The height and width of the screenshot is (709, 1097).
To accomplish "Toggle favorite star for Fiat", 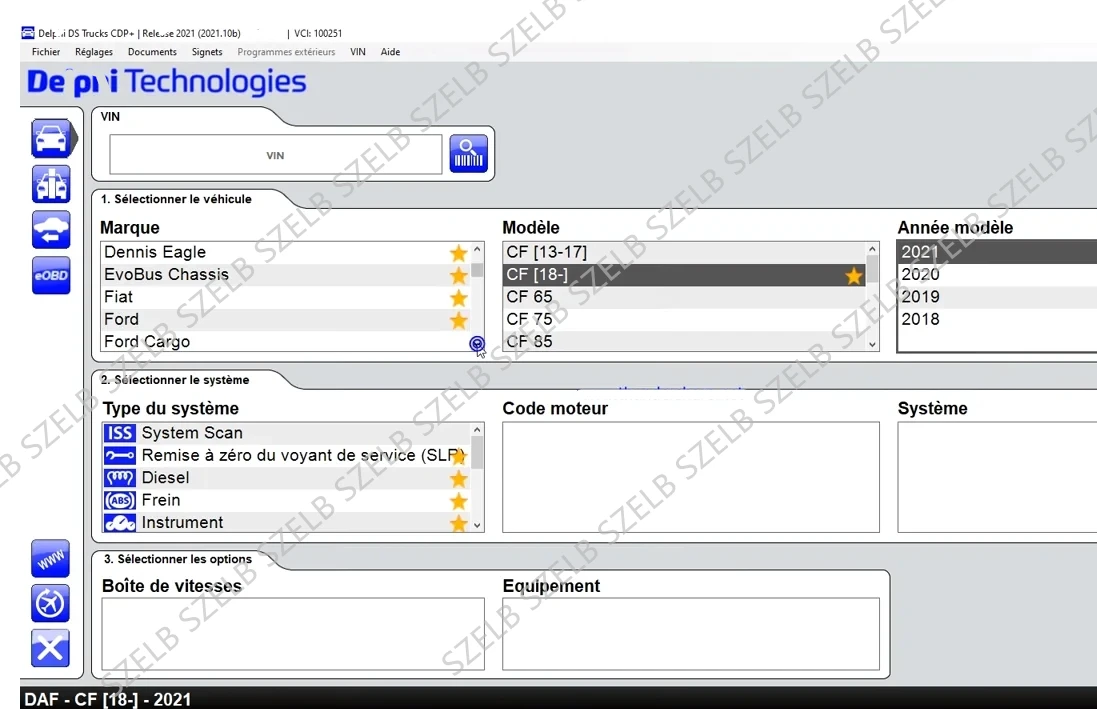I will tap(458, 297).
